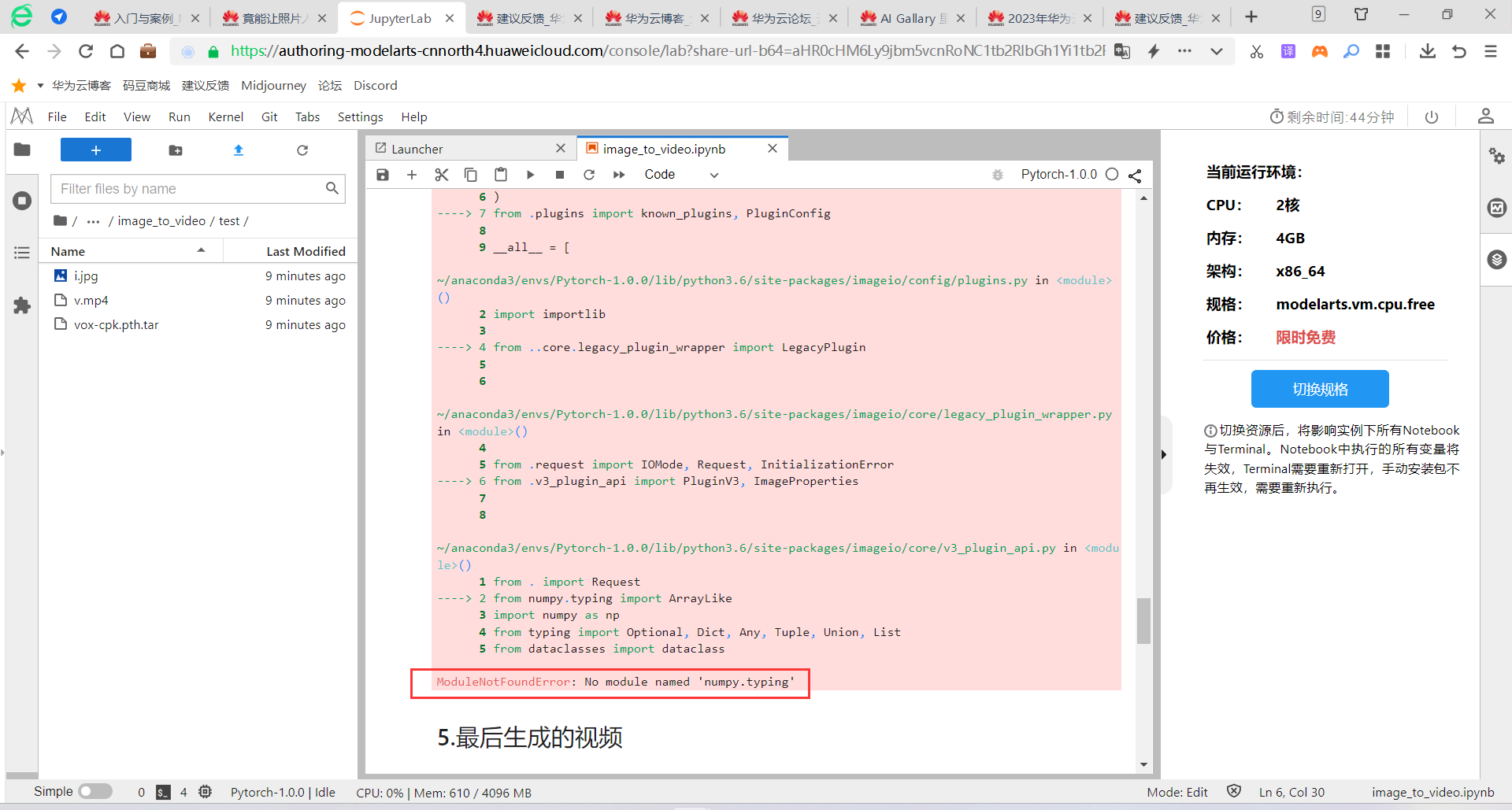
Task: Restart kernel and run all cells
Action: pos(619,175)
